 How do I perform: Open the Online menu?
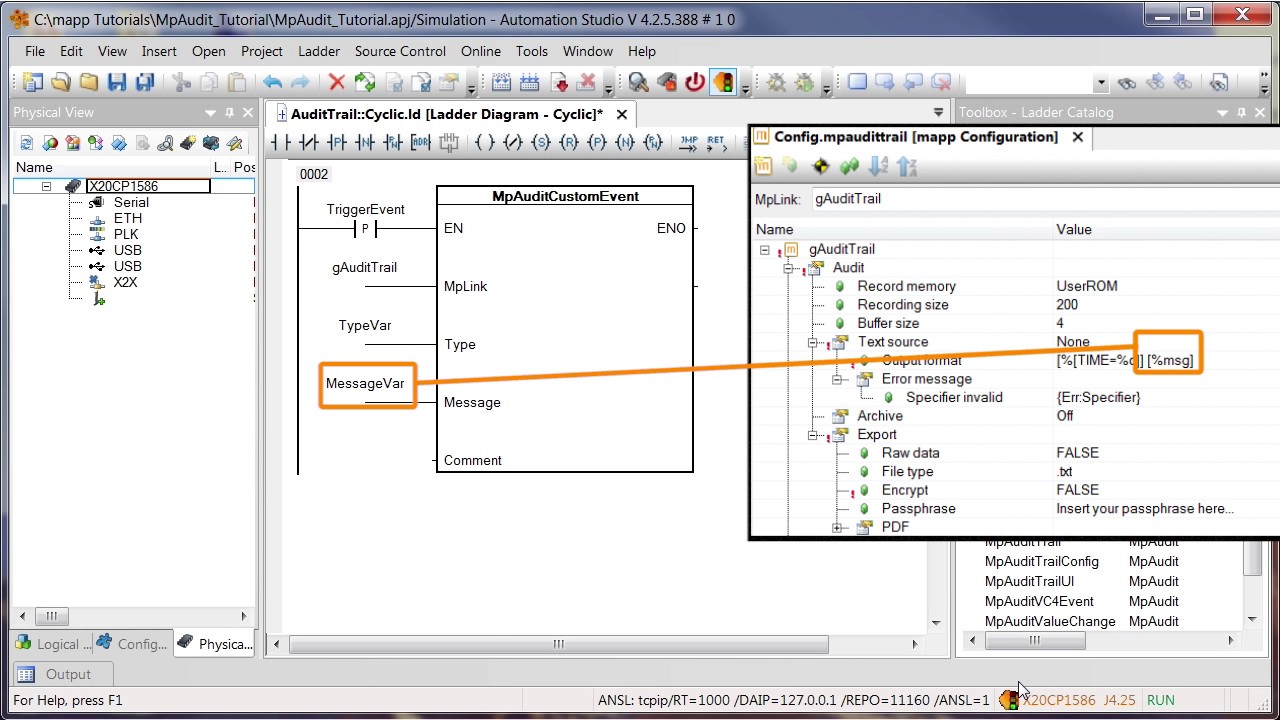click(x=481, y=51)
